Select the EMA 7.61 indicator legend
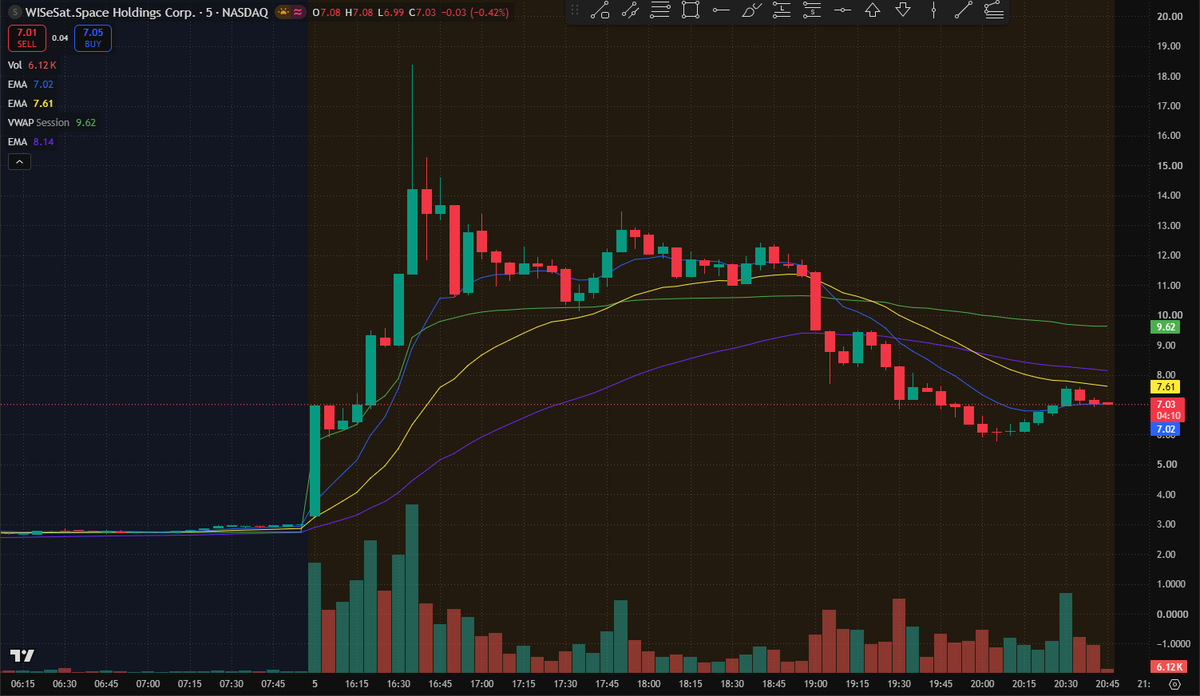 point(30,103)
